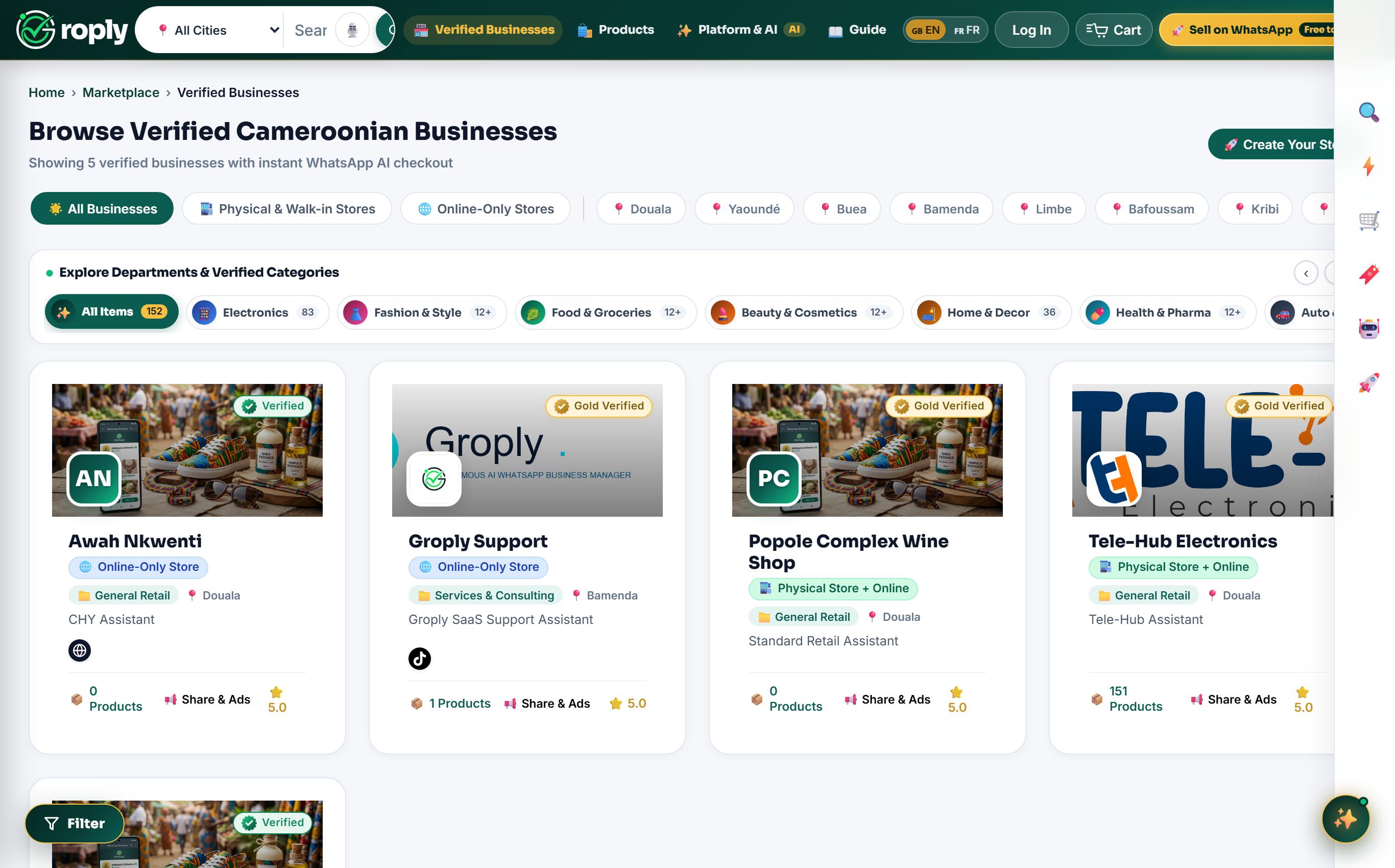Open the robot icon in right sidebar
This screenshot has height=868, width=1395.
click(1368, 328)
